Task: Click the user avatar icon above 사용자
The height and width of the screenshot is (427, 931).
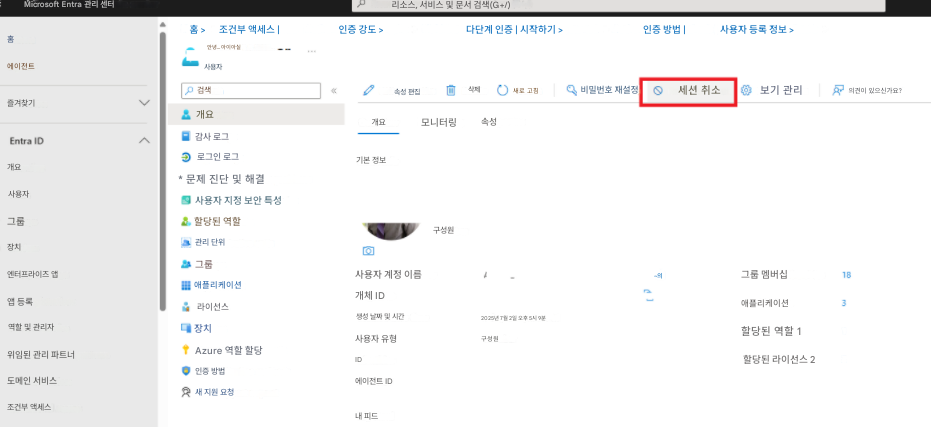Action: 192,57
